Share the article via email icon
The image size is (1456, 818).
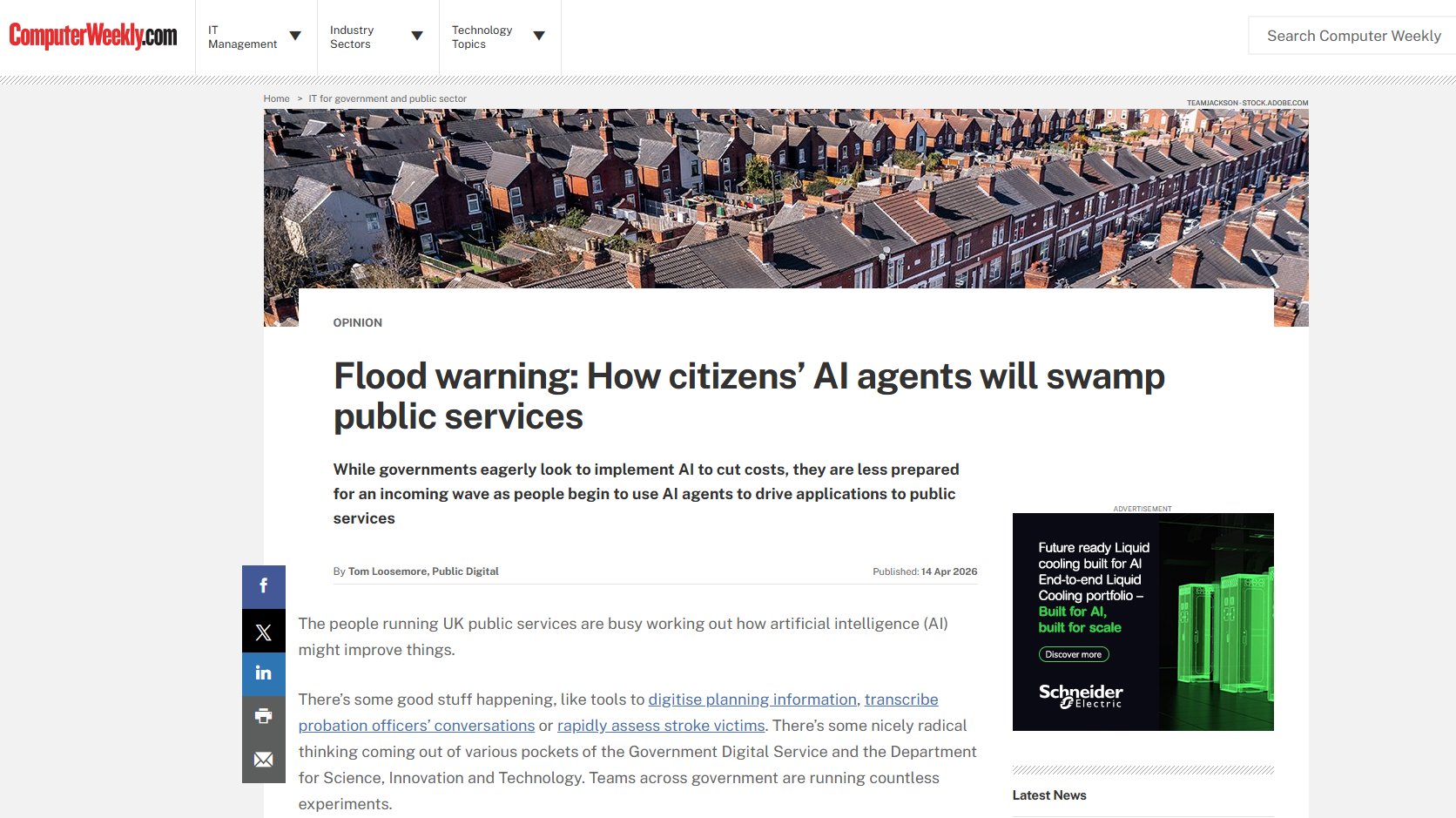click(x=263, y=759)
